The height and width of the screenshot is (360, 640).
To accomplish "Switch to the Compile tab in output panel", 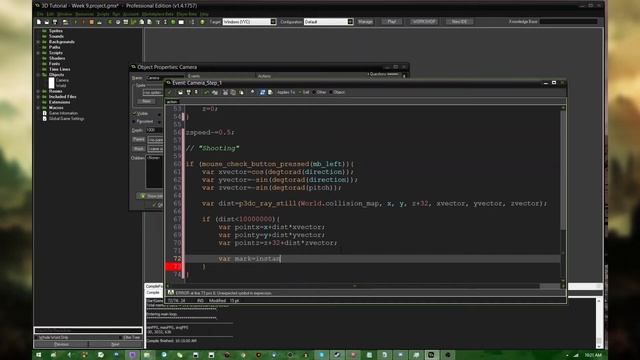I will [153, 293].
